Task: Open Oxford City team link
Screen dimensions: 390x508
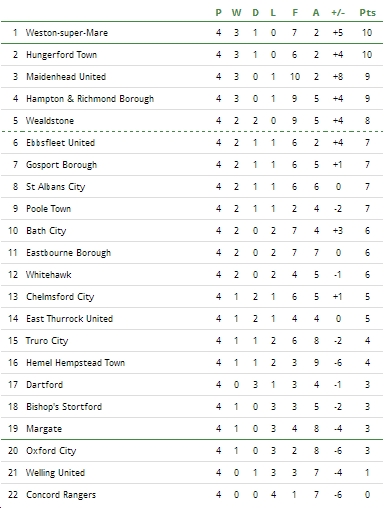Action: click(51, 451)
